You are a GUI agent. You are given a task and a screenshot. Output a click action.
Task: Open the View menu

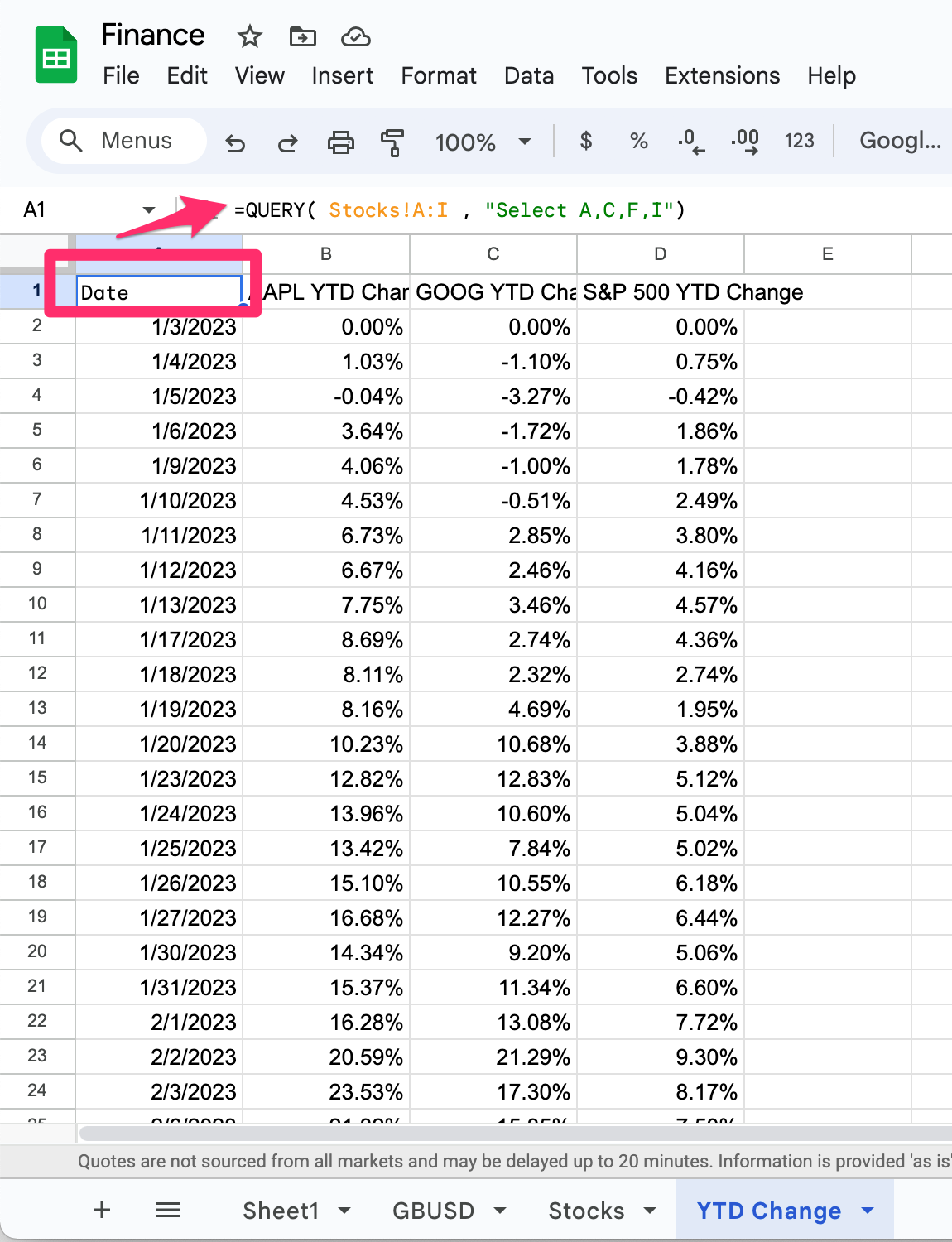[259, 75]
